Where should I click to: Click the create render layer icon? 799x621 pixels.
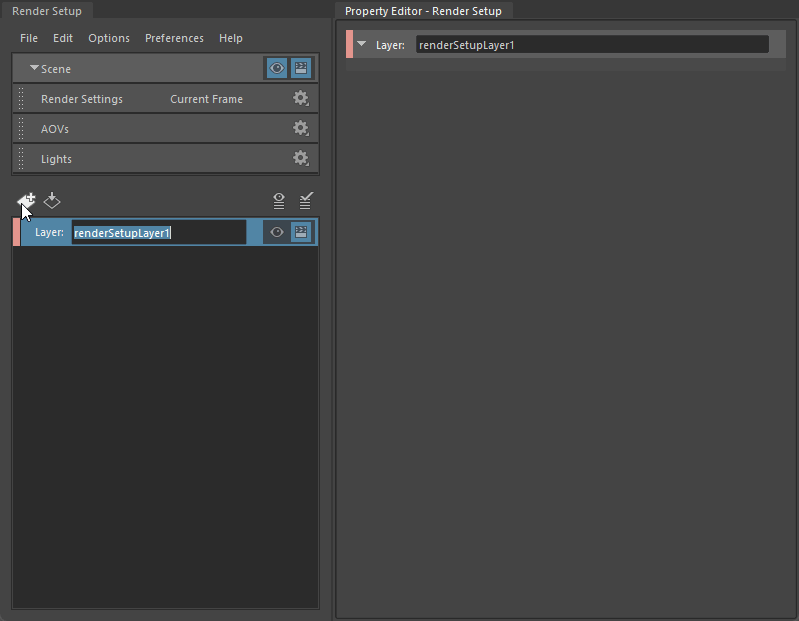(x=27, y=201)
